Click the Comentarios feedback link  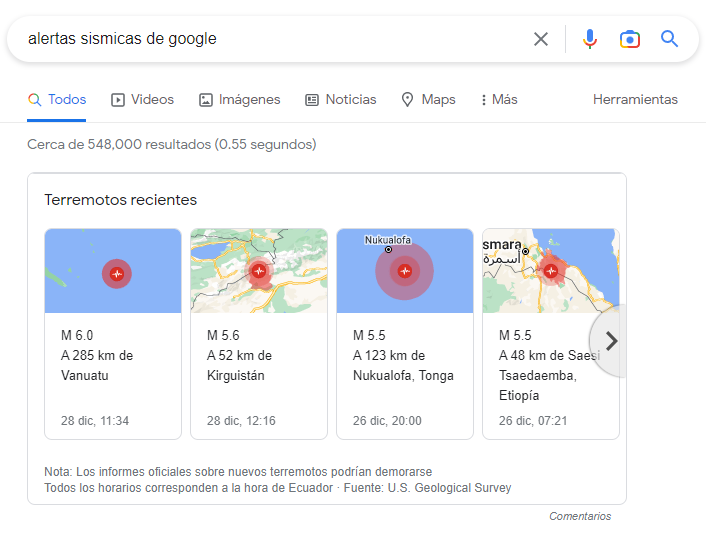pyautogui.click(x=580, y=516)
